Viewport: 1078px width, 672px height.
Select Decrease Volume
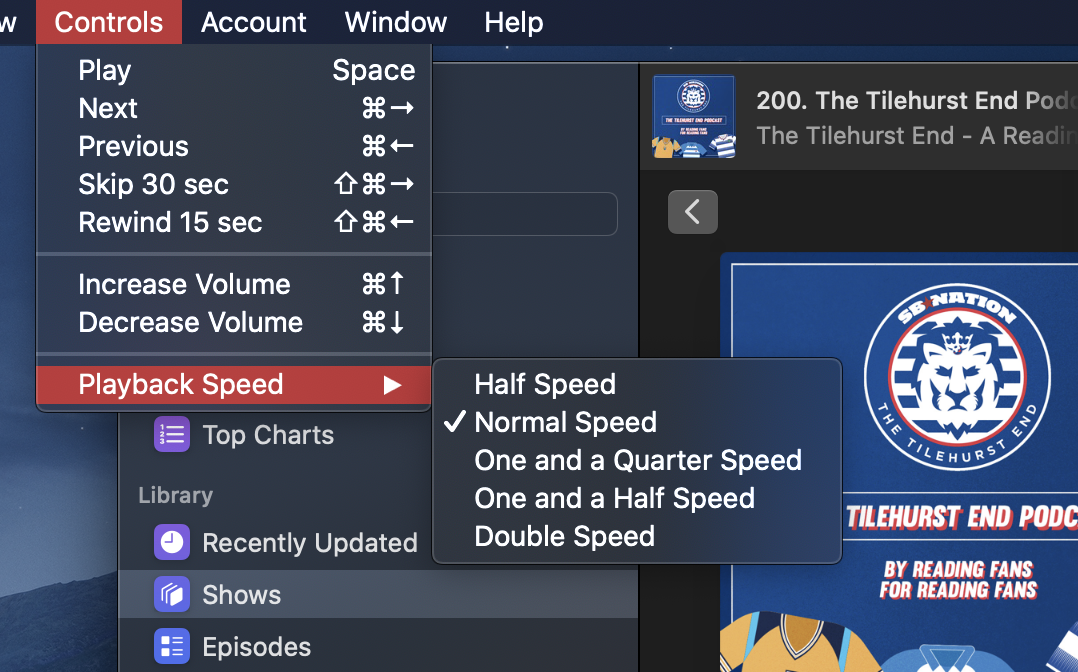point(234,322)
